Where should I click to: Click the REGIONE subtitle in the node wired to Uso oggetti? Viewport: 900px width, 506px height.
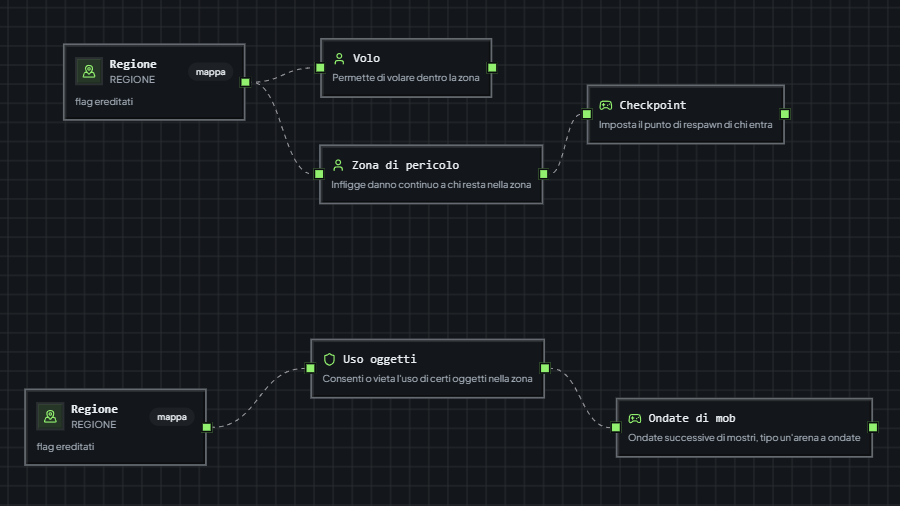pos(94,425)
